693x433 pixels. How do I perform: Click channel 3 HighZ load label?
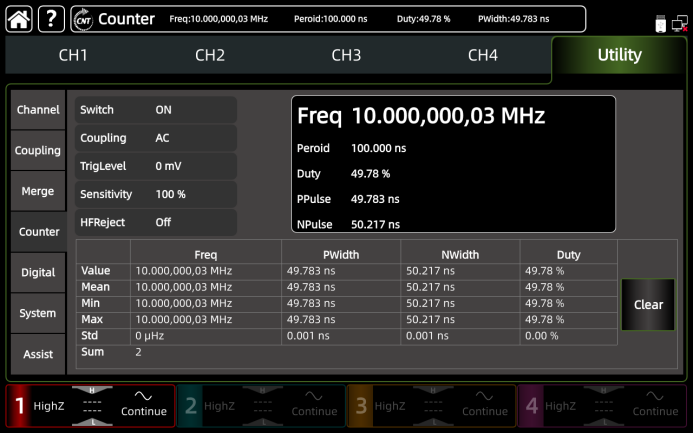point(390,406)
